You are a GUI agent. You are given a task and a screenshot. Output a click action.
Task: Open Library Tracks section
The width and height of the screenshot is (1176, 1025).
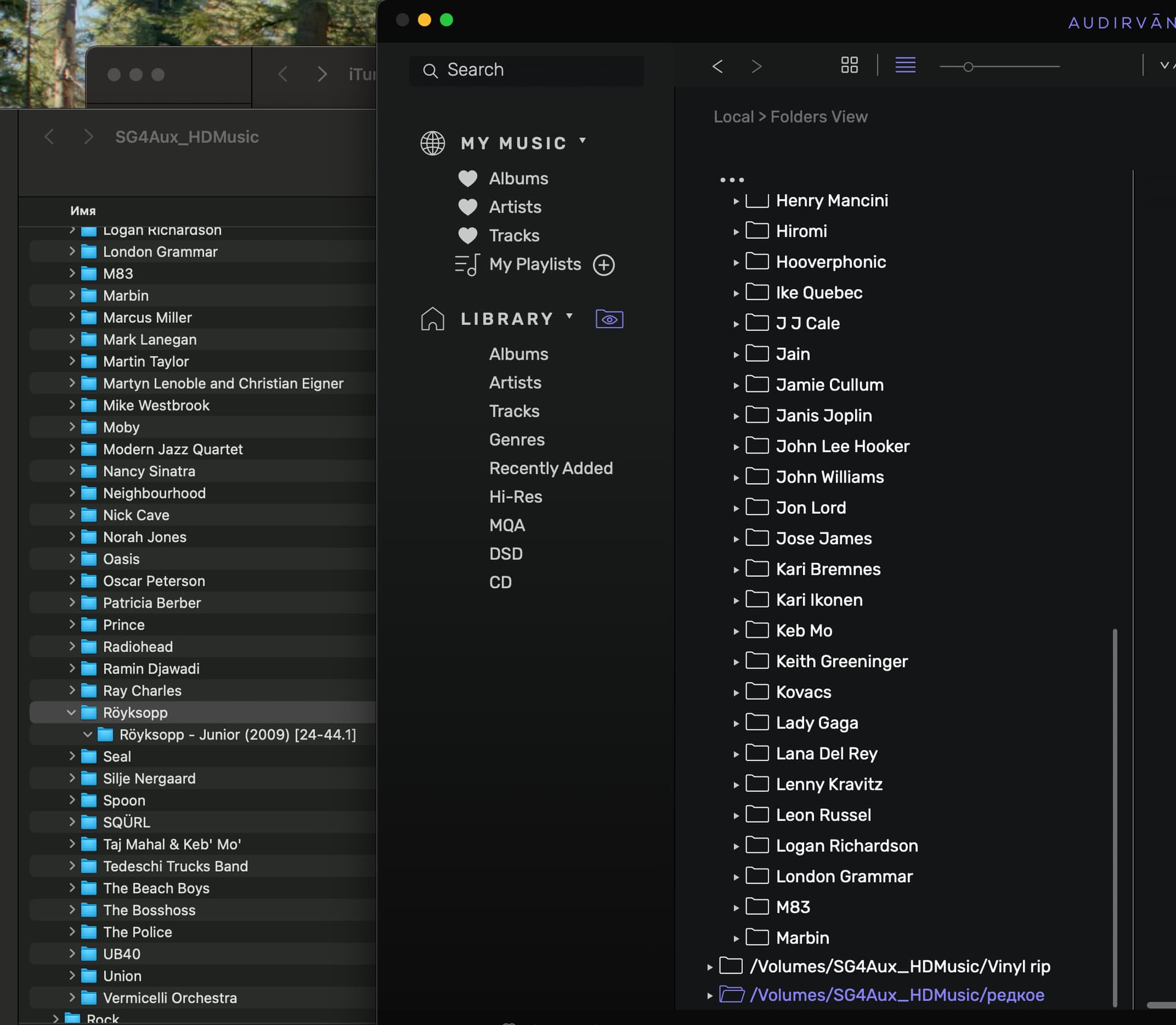[x=514, y=411]
